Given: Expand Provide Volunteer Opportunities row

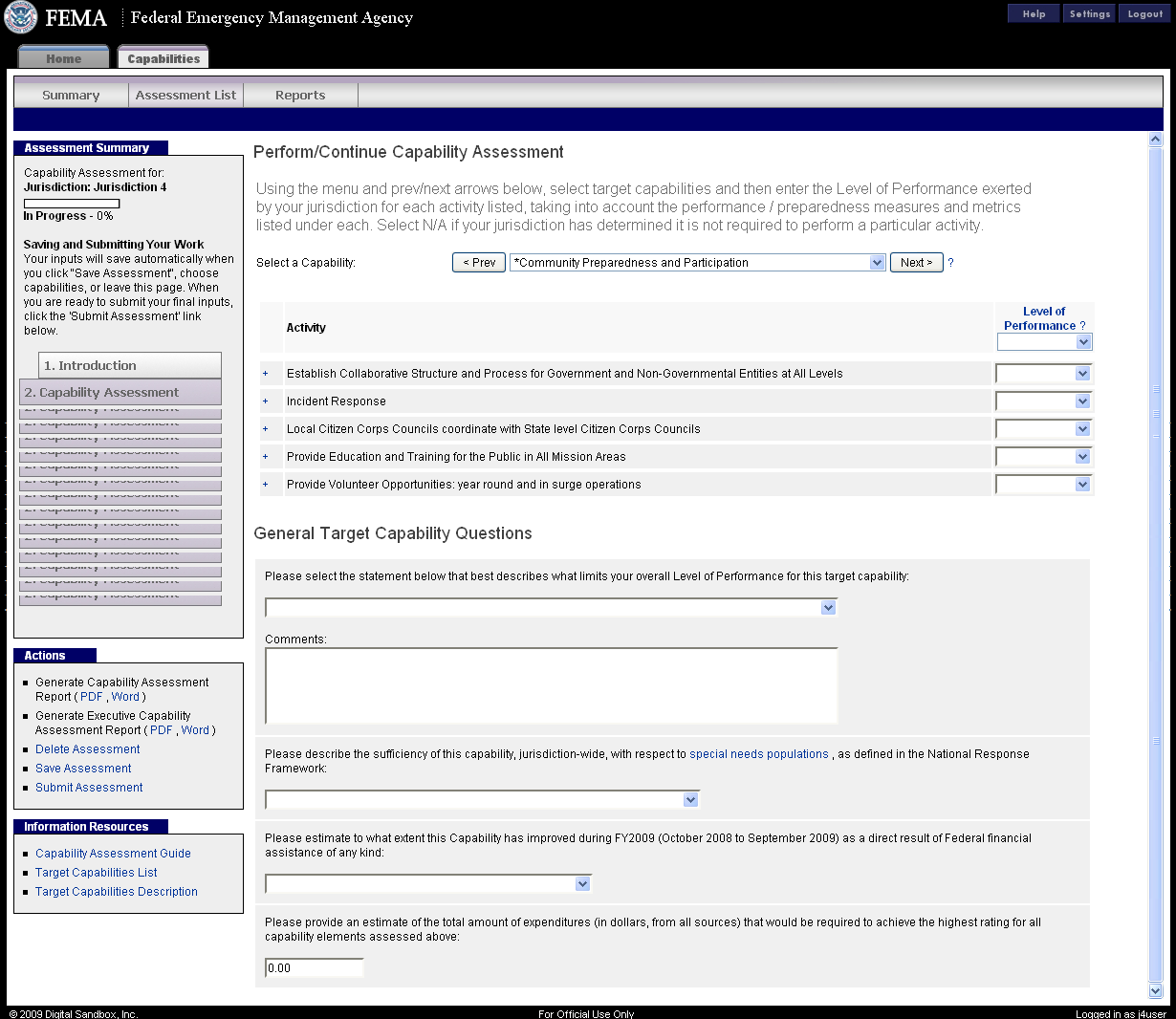Looking at the screenshot, I should [266, 485].
